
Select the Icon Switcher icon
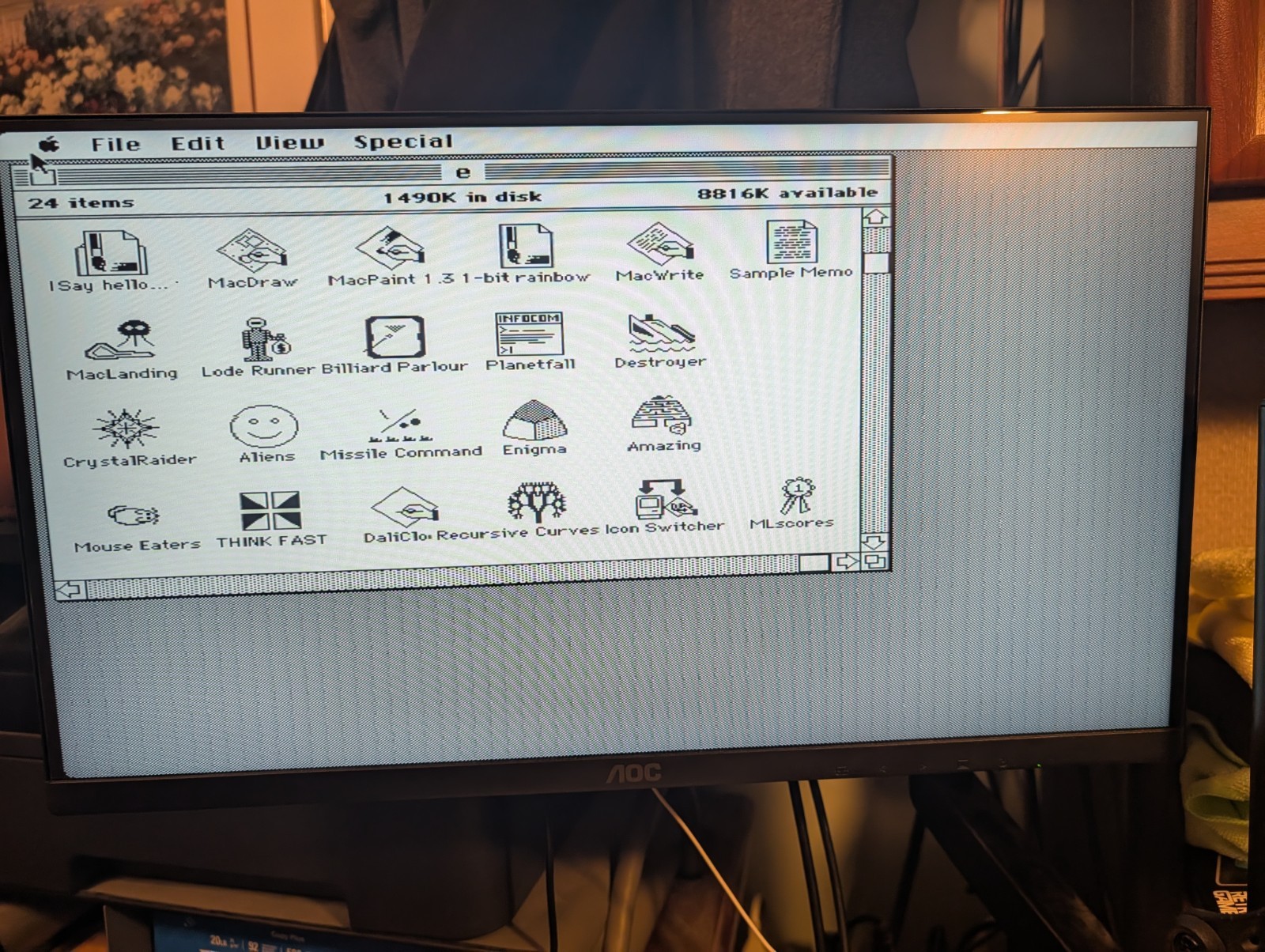click(x=665, y=498)
